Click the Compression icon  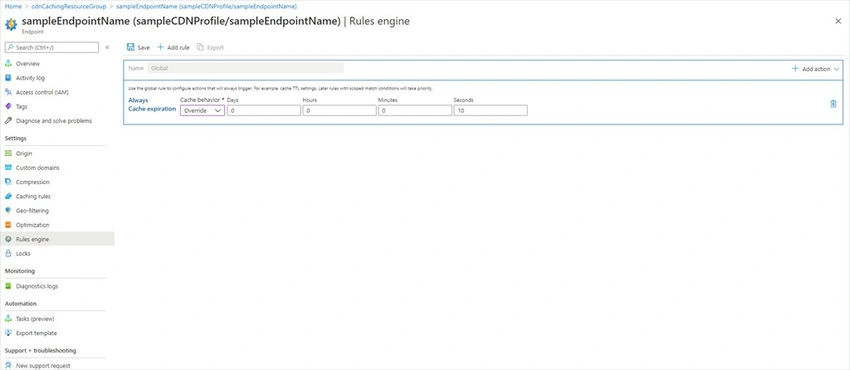click(x=8, y=182)
